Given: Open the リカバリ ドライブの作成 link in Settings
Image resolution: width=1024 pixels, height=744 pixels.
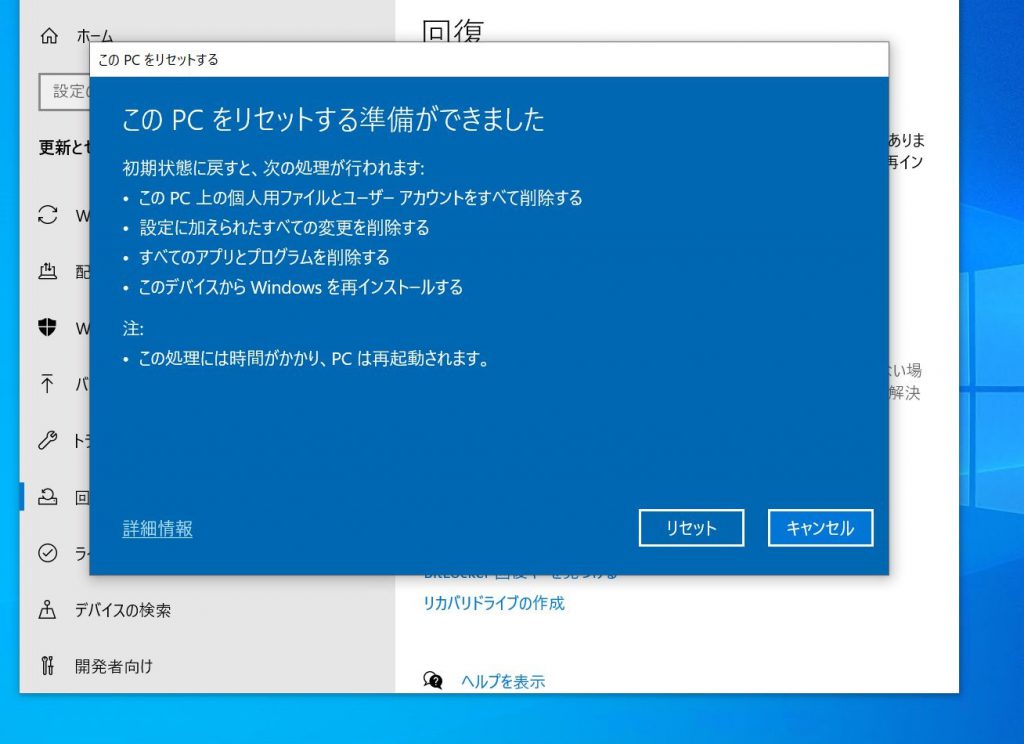Looking at the screenshot, I should (x=494, y=603).
